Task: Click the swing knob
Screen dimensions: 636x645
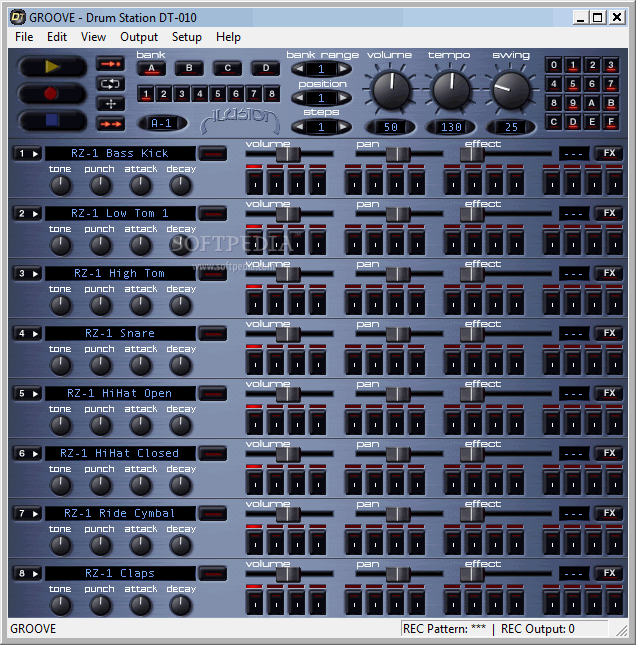Action: click(511, 89)
